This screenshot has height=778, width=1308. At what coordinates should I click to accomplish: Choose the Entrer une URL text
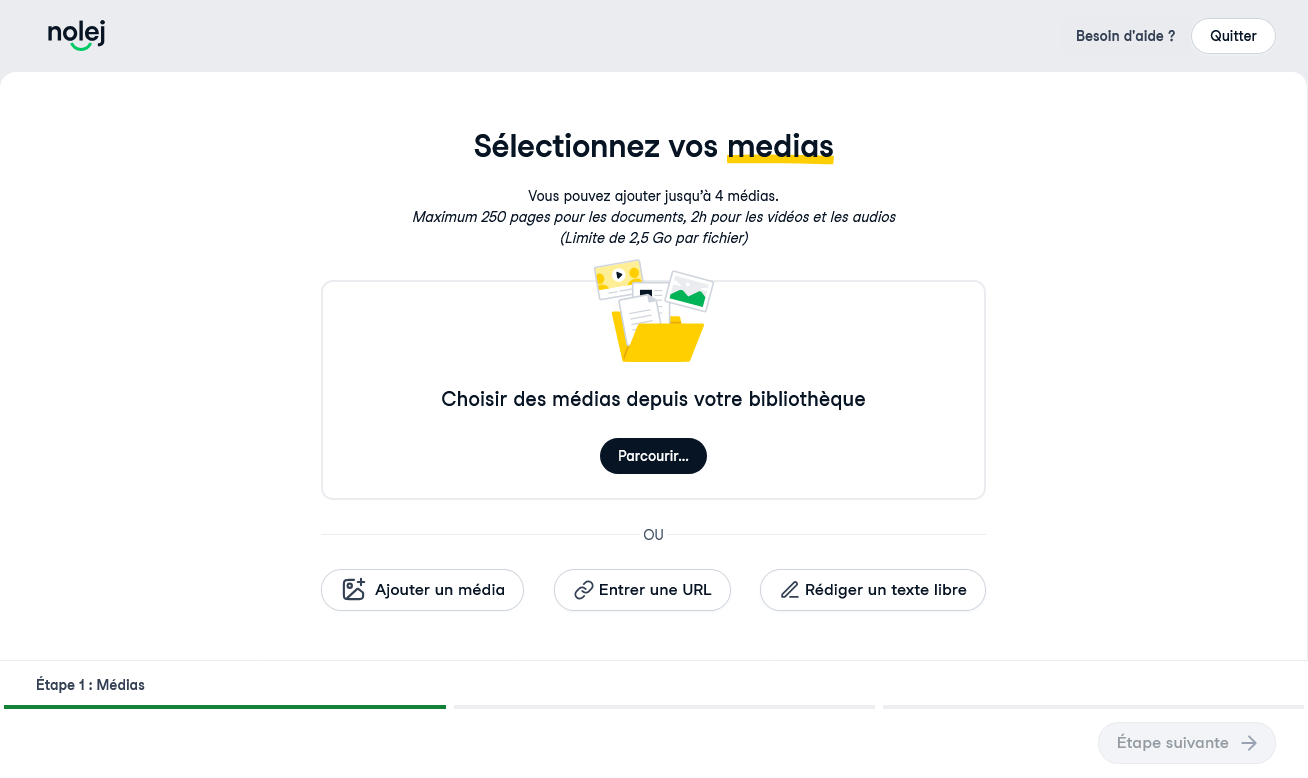pyautogui.click(x=655, y=590)
